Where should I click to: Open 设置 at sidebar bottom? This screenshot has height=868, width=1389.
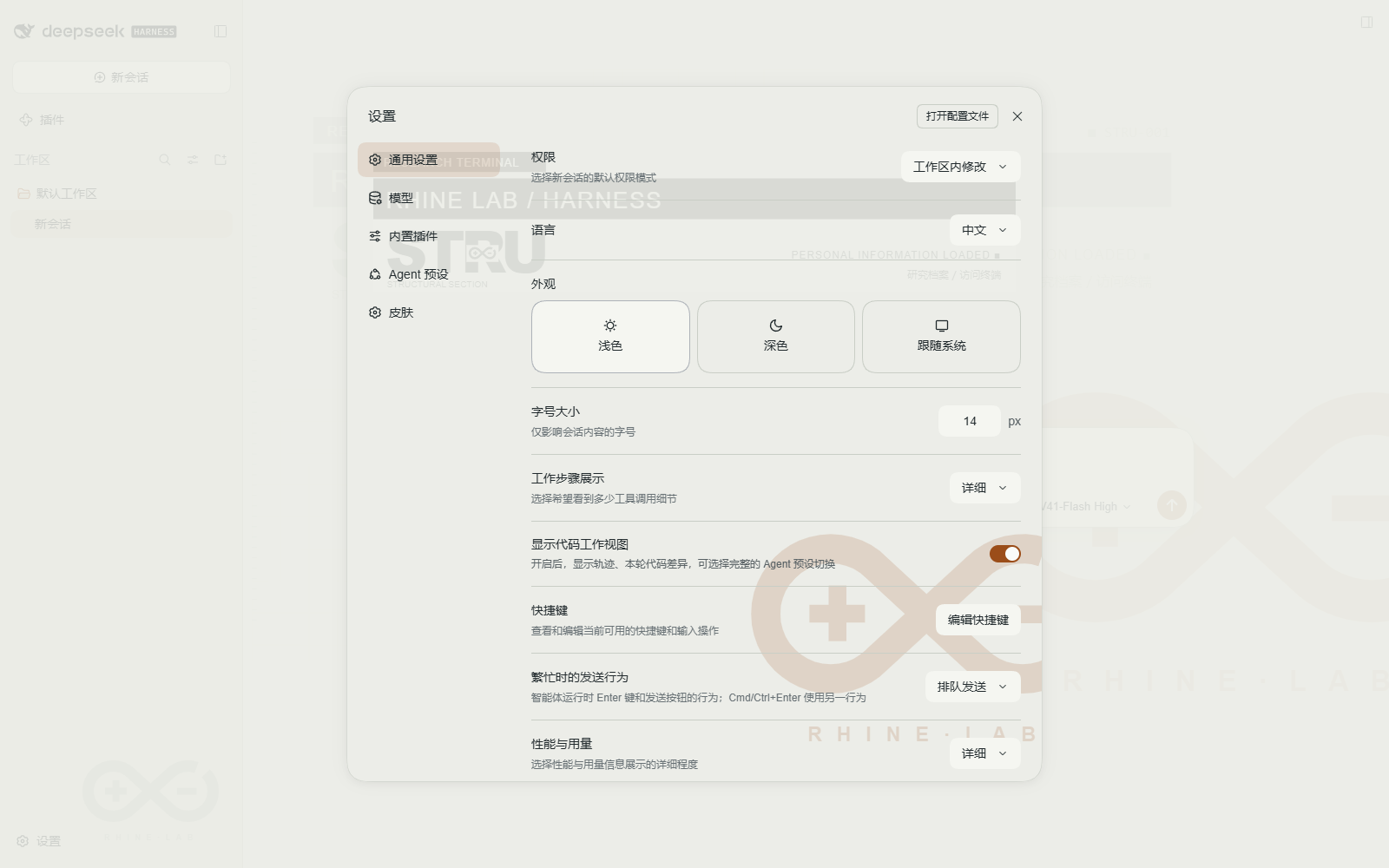point(39,841)
